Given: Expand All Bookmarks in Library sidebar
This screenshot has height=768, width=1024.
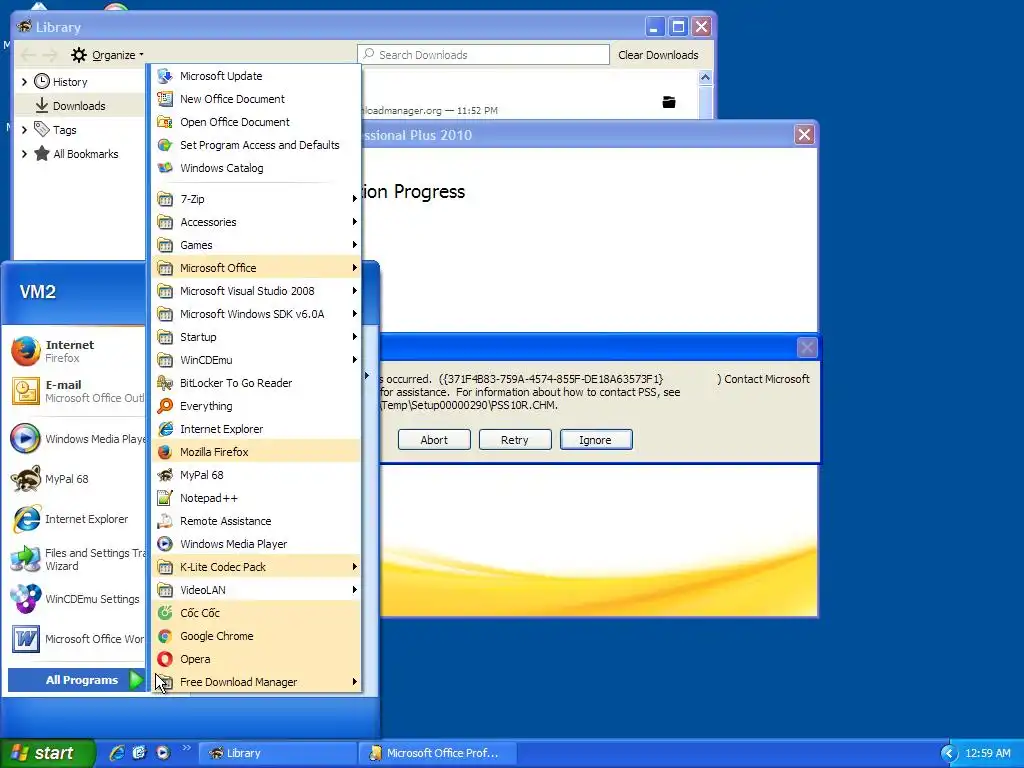Looking at the screenshot, I should click(x=24, y=154).
